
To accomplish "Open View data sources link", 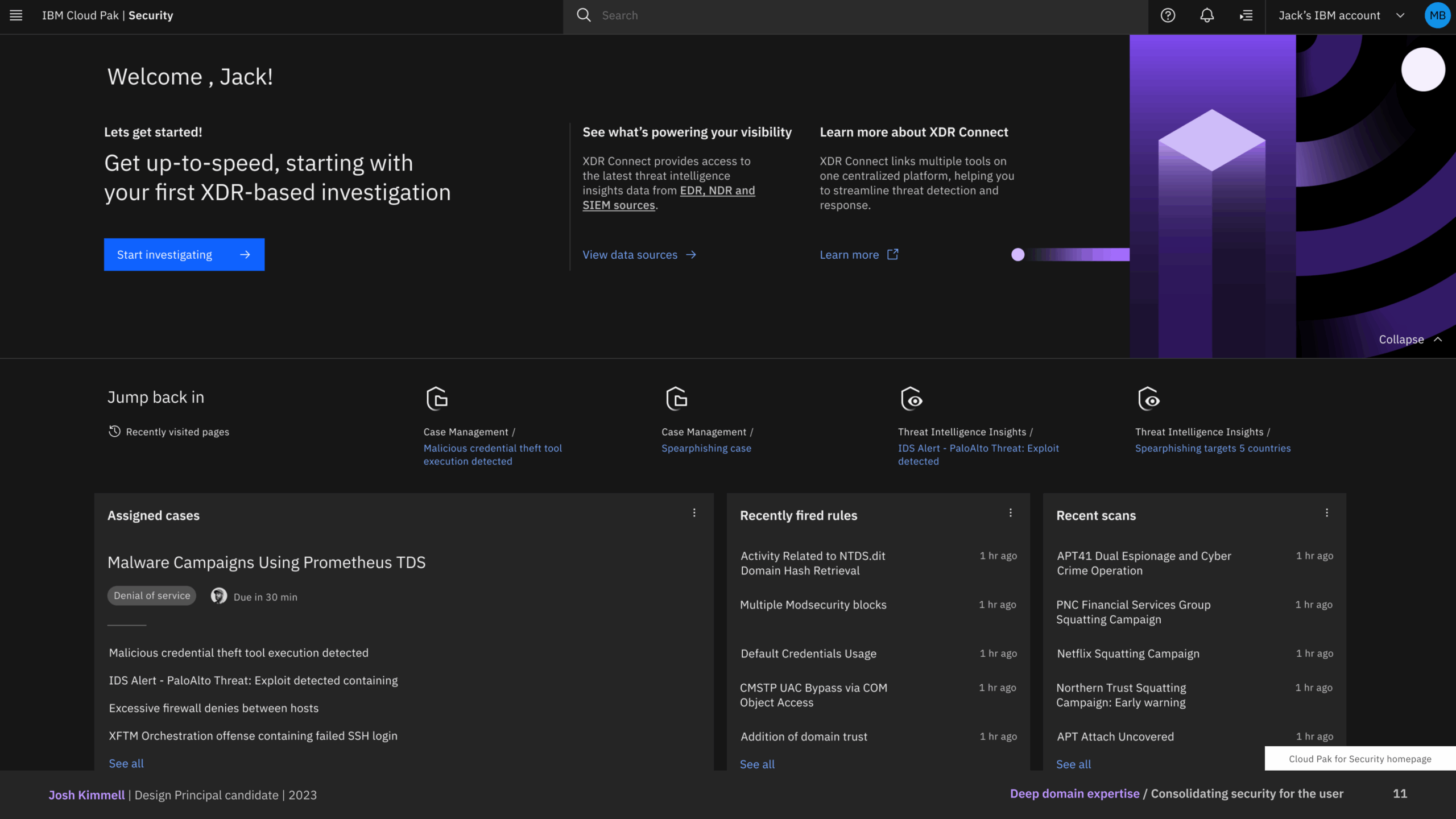I will coord(639,255).
